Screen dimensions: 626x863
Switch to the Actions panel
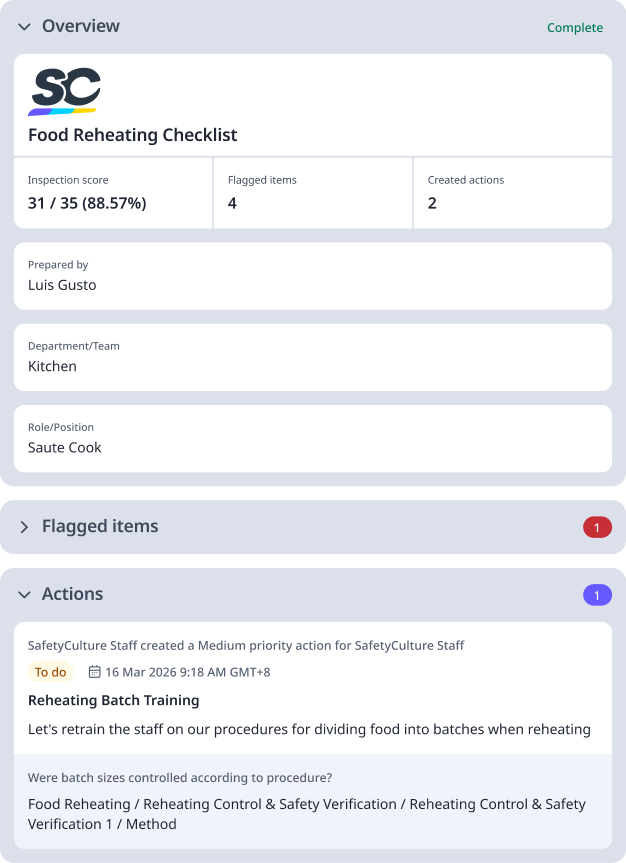click(72, 593)
